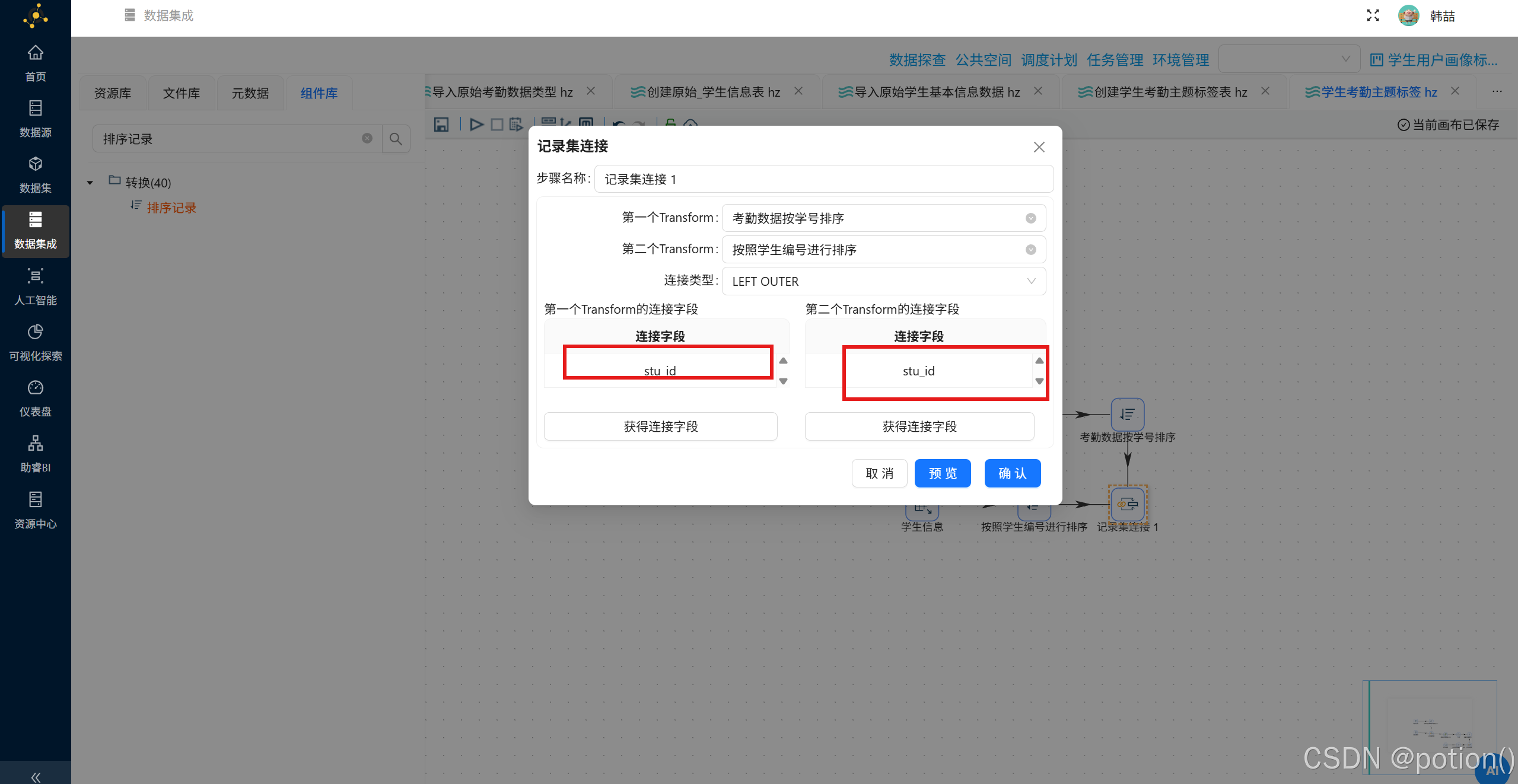The height and width of the screenshot is (784, 1518).
Task: Click the 步骤名称 input field
Action: click(824, 179)
